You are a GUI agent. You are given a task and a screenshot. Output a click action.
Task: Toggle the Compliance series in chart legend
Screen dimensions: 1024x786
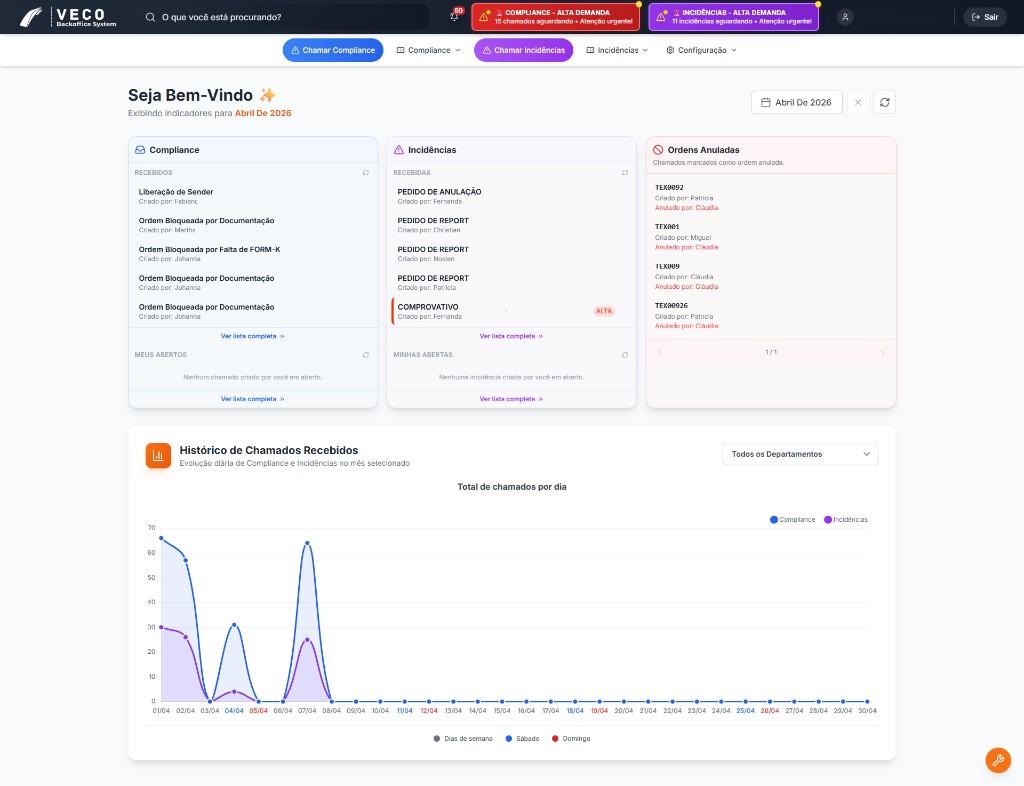coord(793,520)
